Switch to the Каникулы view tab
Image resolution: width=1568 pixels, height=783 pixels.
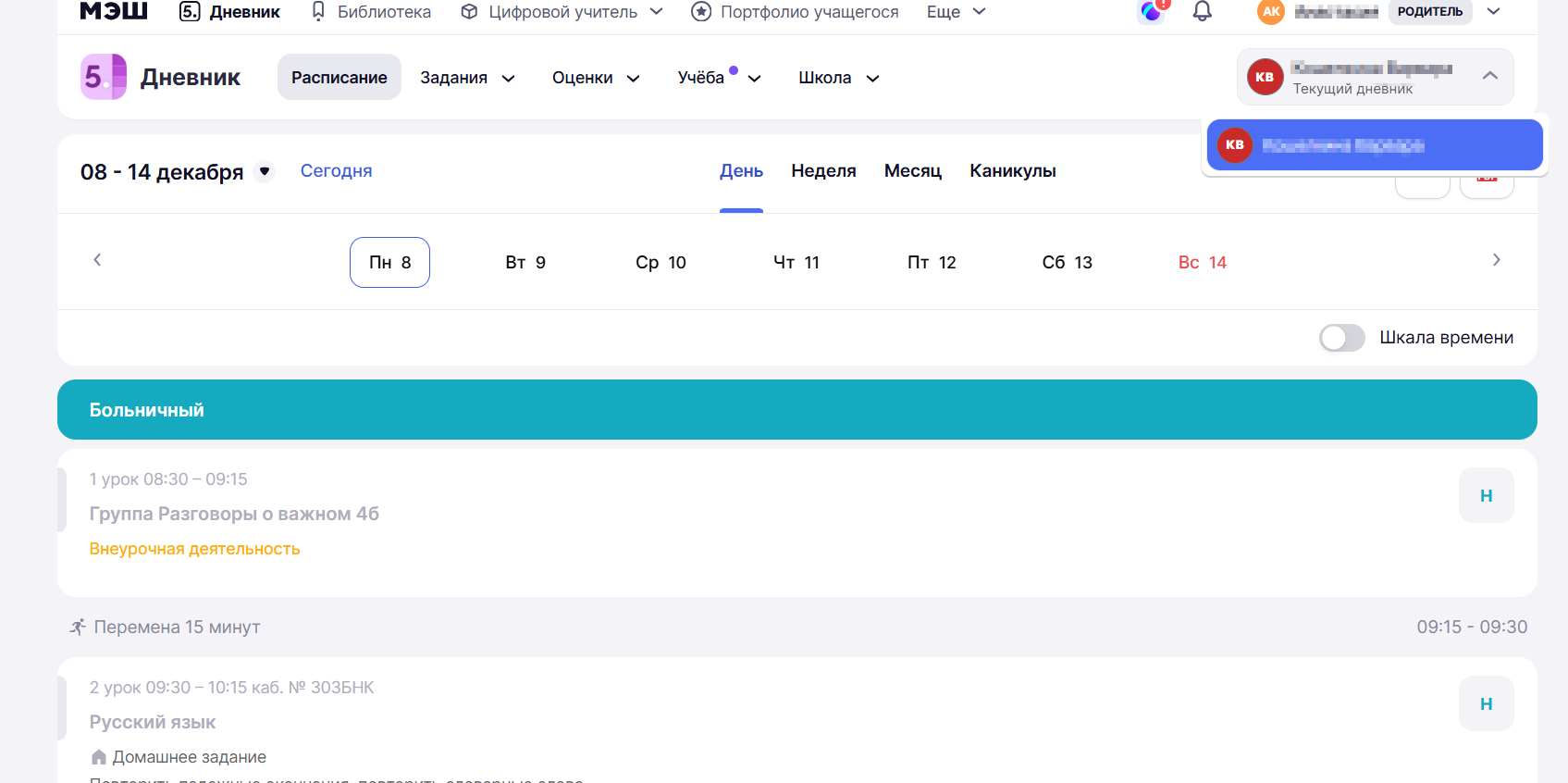[x=1013, y=171]
